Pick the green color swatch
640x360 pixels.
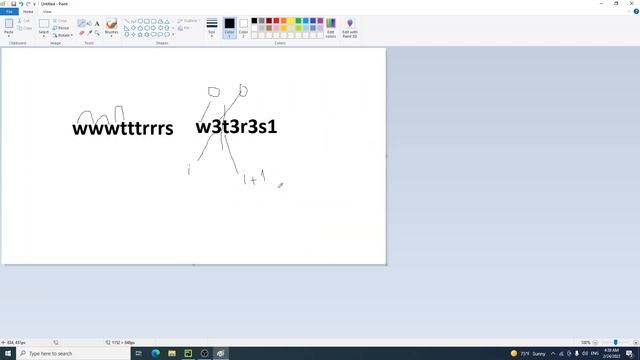coord(298,21)
